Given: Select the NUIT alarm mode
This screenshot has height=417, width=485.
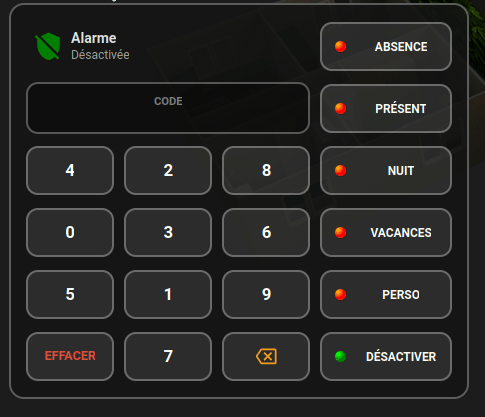Looking at the screenshot, I should pos(386,171).
